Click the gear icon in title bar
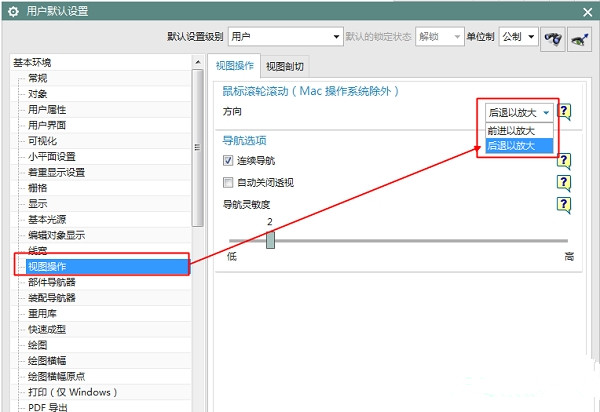Image resolution: width=600 pixels, height=412 pixels. (x=13, y=11)
